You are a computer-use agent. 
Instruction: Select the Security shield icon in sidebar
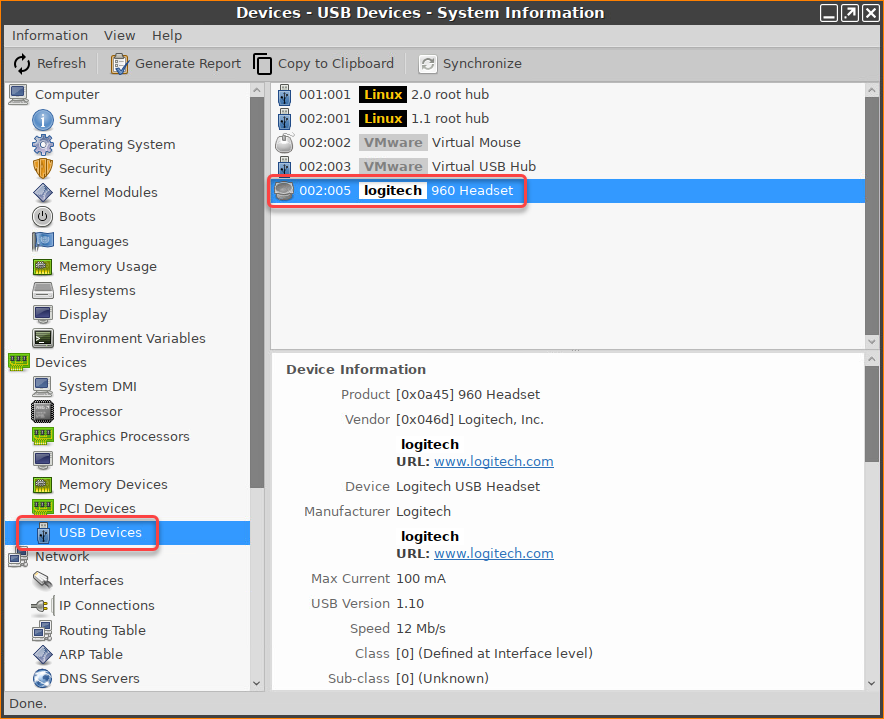[42, 168]
